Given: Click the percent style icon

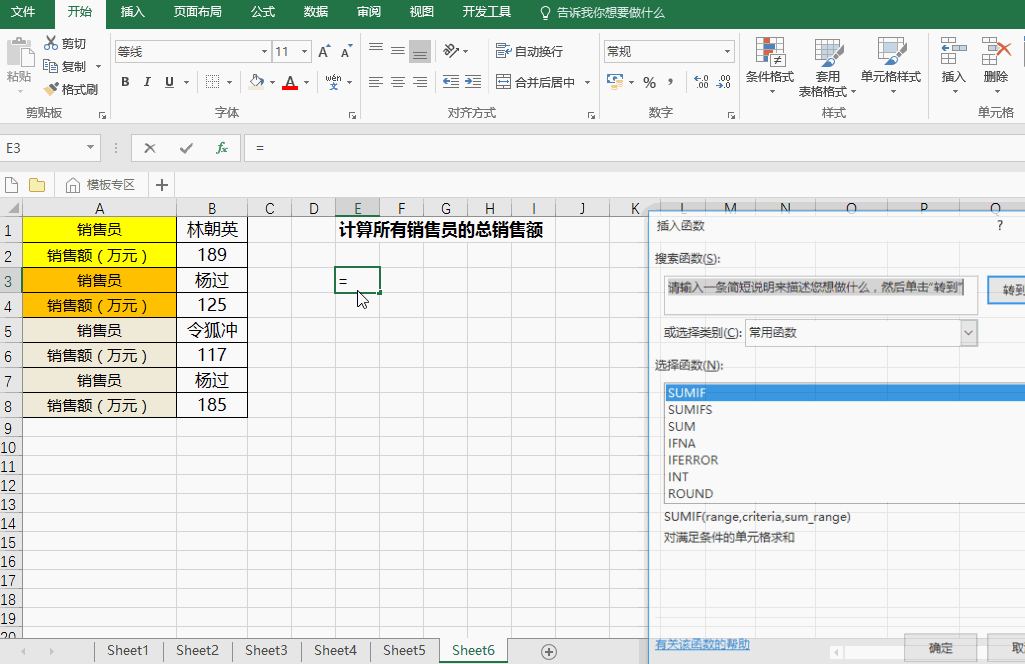Looking at the screenshot, I should point(649,82).
